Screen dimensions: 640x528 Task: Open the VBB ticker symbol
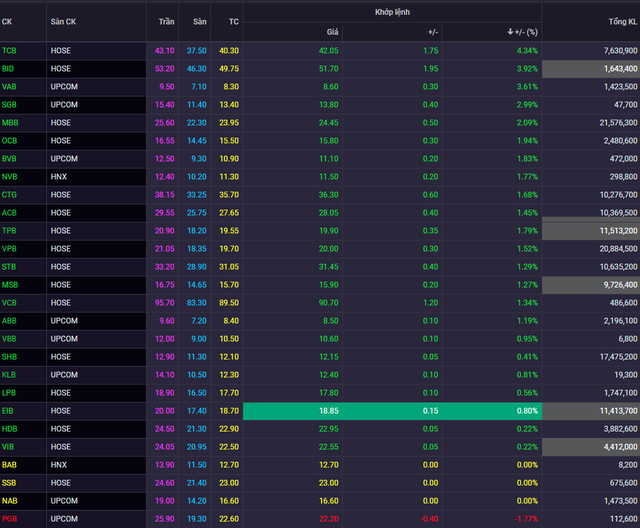(x=9, y=339)
